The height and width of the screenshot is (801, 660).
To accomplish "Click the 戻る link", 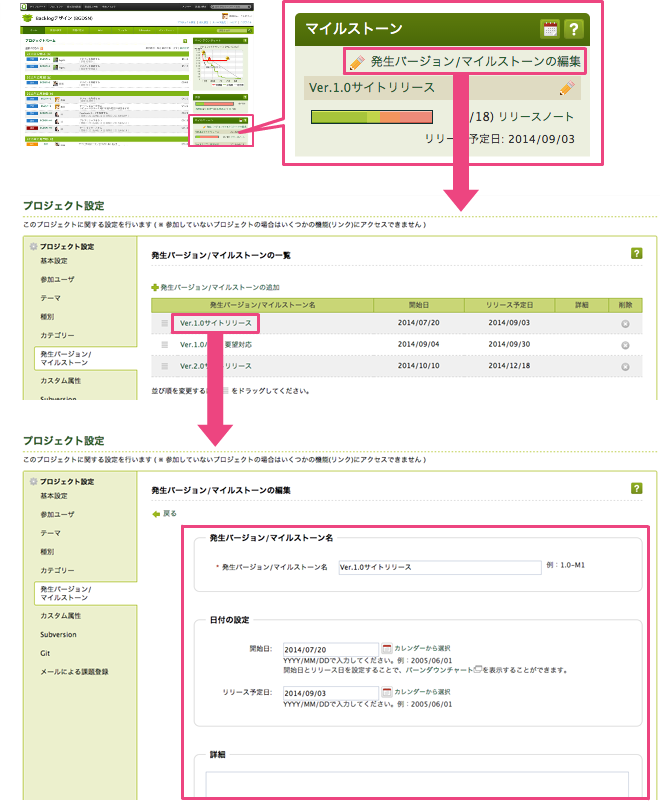I will click(x=170, y=514).
